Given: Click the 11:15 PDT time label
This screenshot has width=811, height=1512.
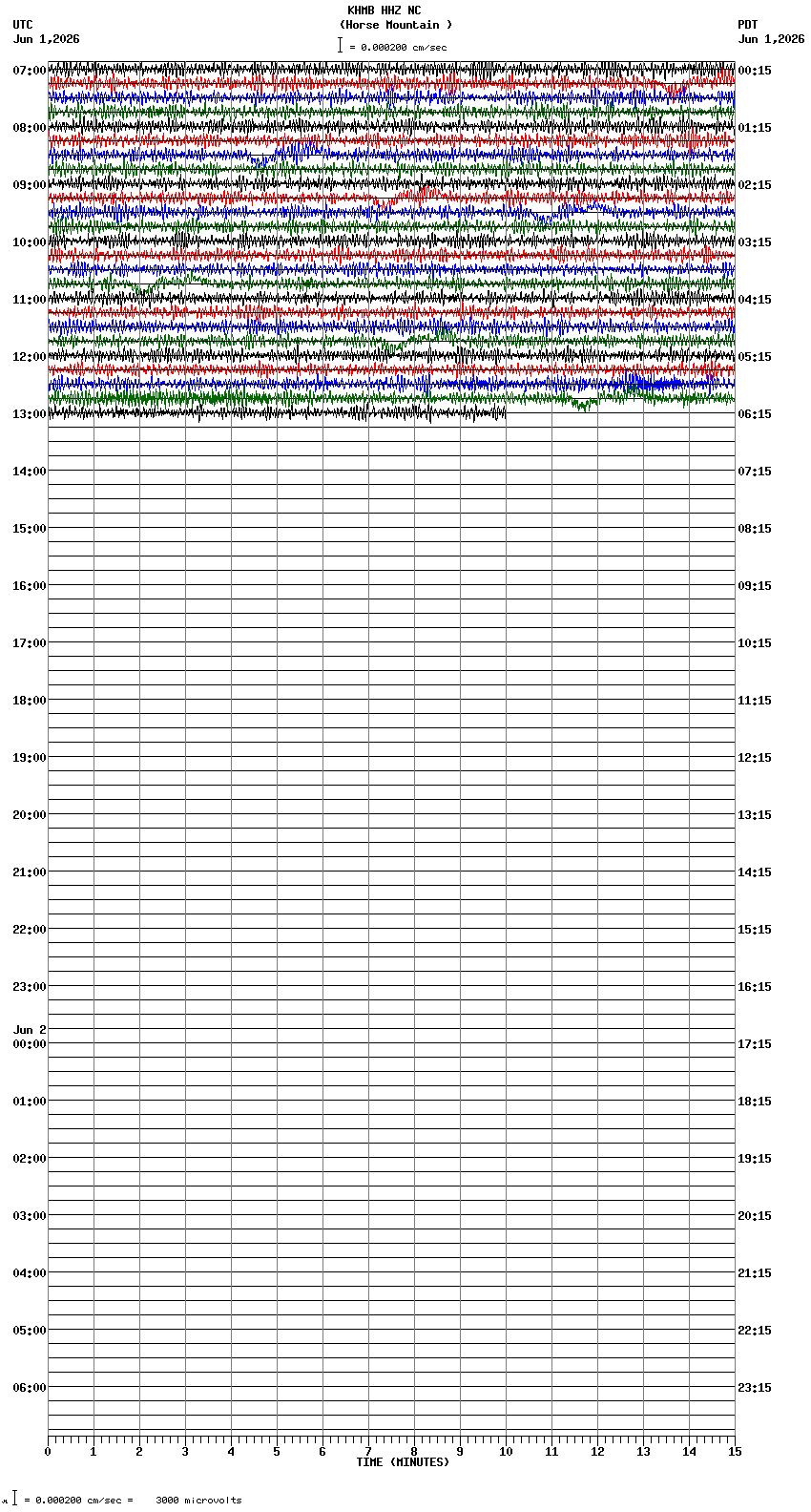Looking at the screenshot, I should (755, 701).
